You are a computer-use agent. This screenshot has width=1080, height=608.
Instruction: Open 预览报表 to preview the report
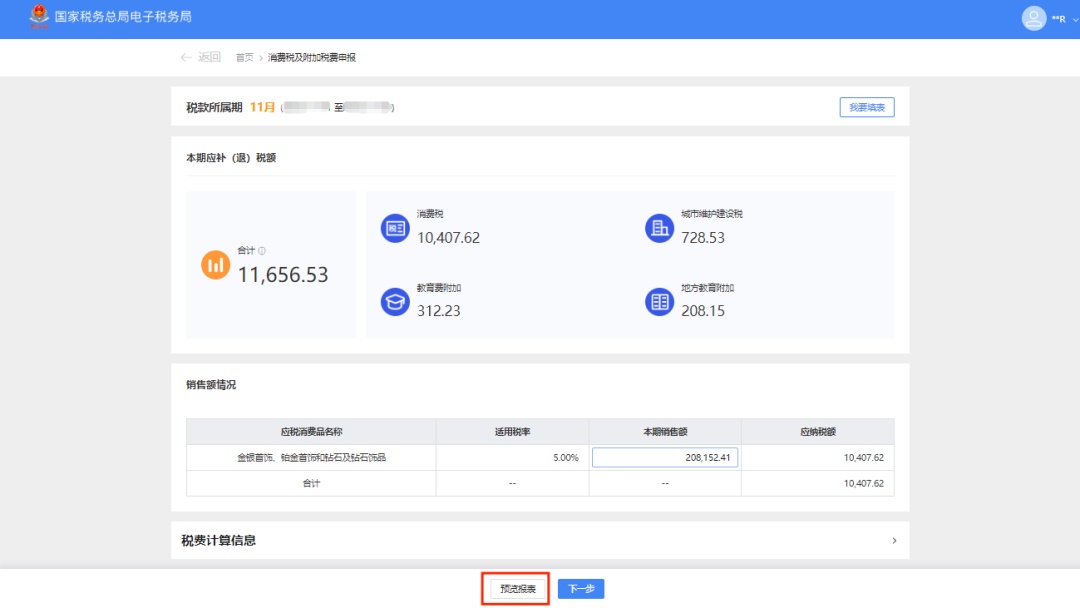point(518,589)
